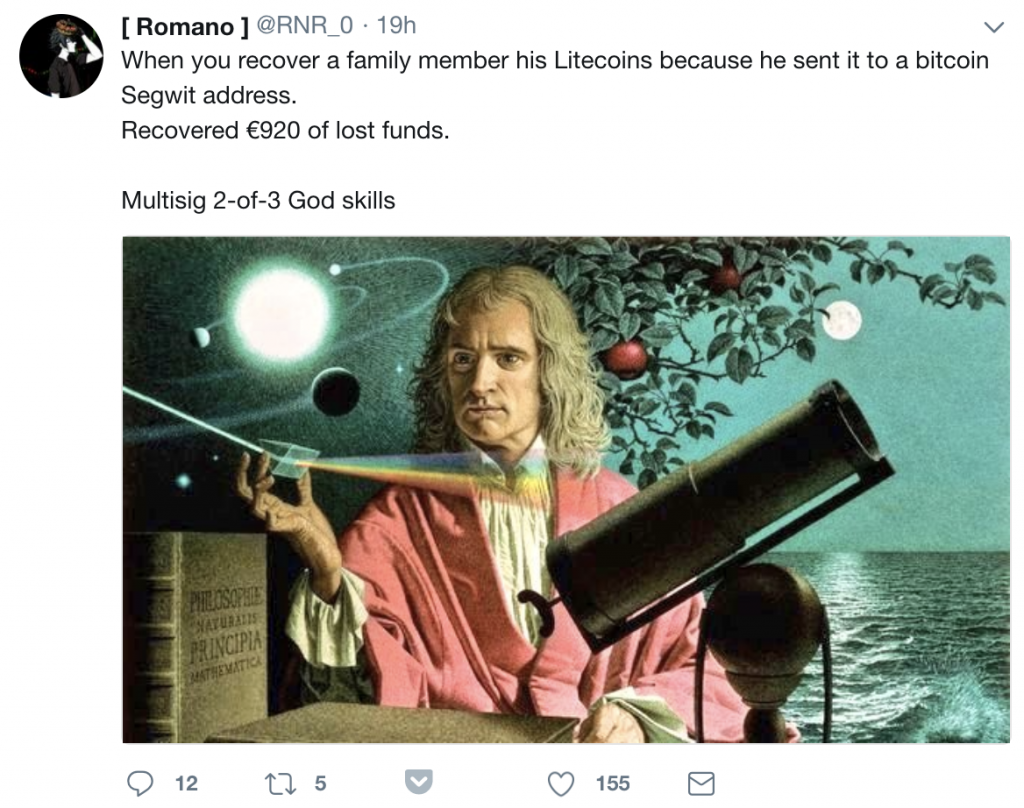The image size is (1024, 808).
Task: Click the 'Recovered €920 of lost funds' line
Action: [285, 130]
